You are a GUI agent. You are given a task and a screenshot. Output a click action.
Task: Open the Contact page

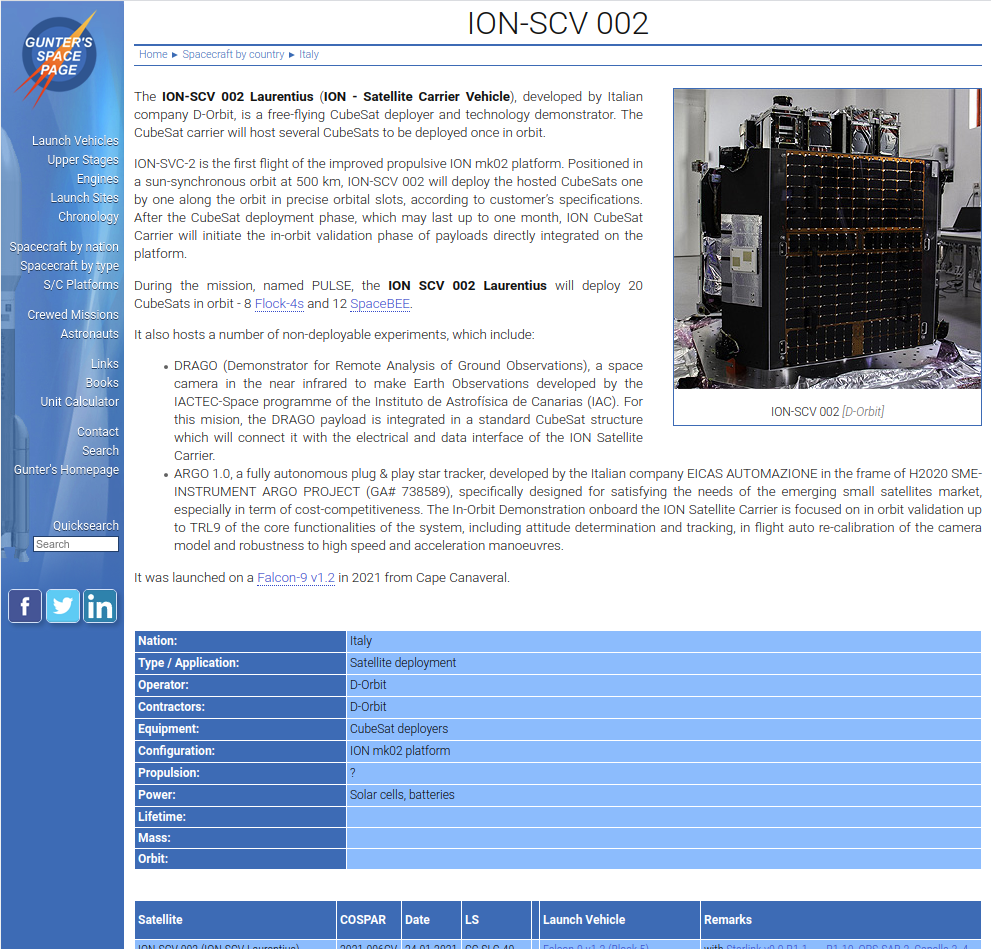pos(98,432)
